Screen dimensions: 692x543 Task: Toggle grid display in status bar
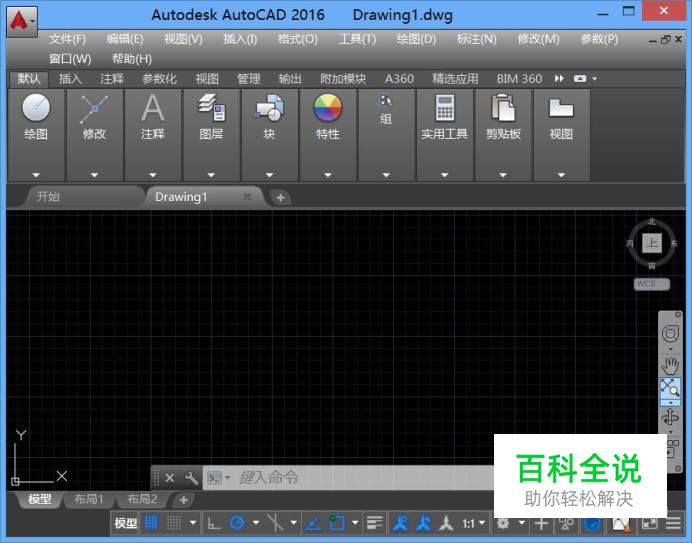[x=152, y=523]
